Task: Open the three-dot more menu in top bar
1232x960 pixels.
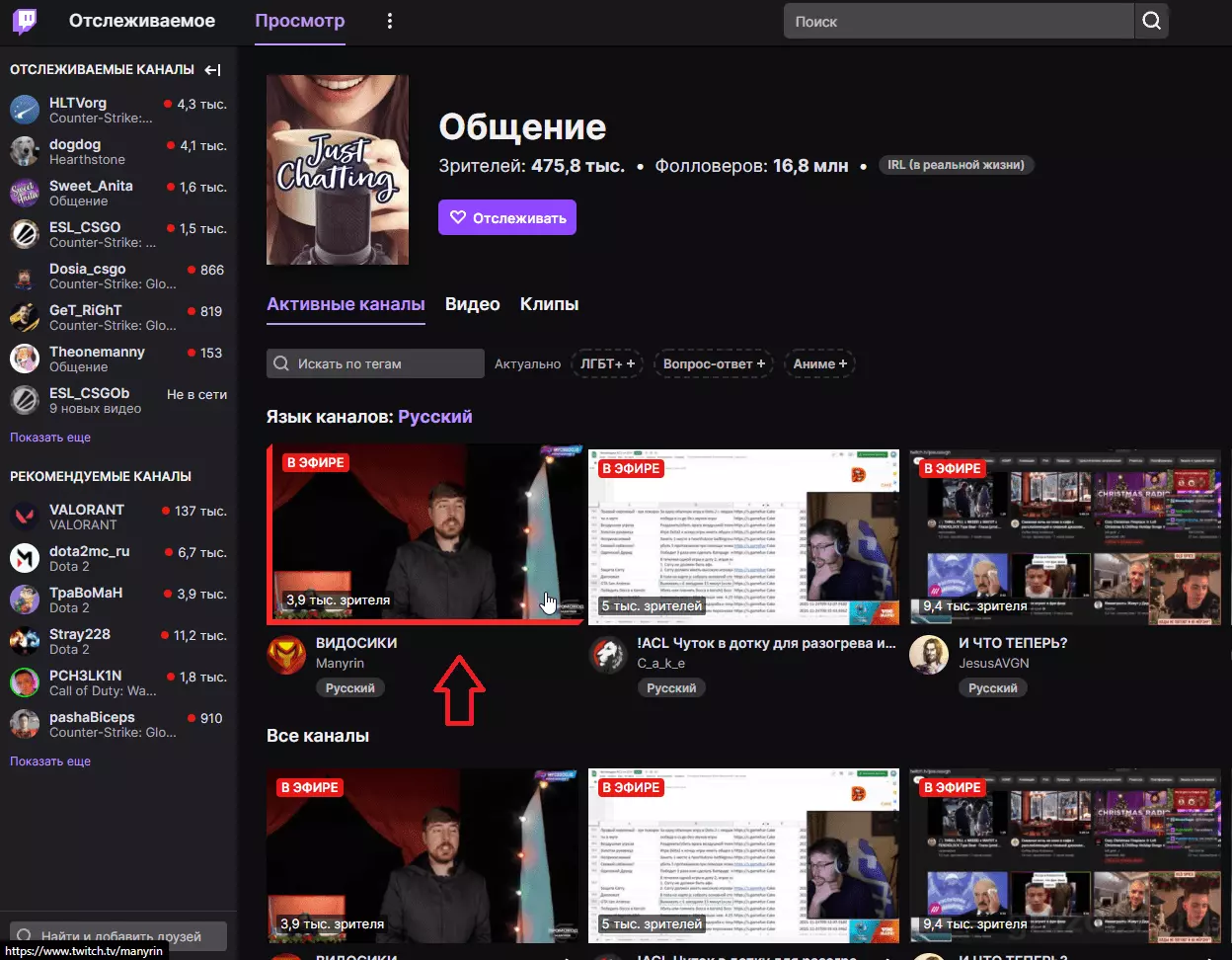Action: pyautogui.click(x=390, y=21)
